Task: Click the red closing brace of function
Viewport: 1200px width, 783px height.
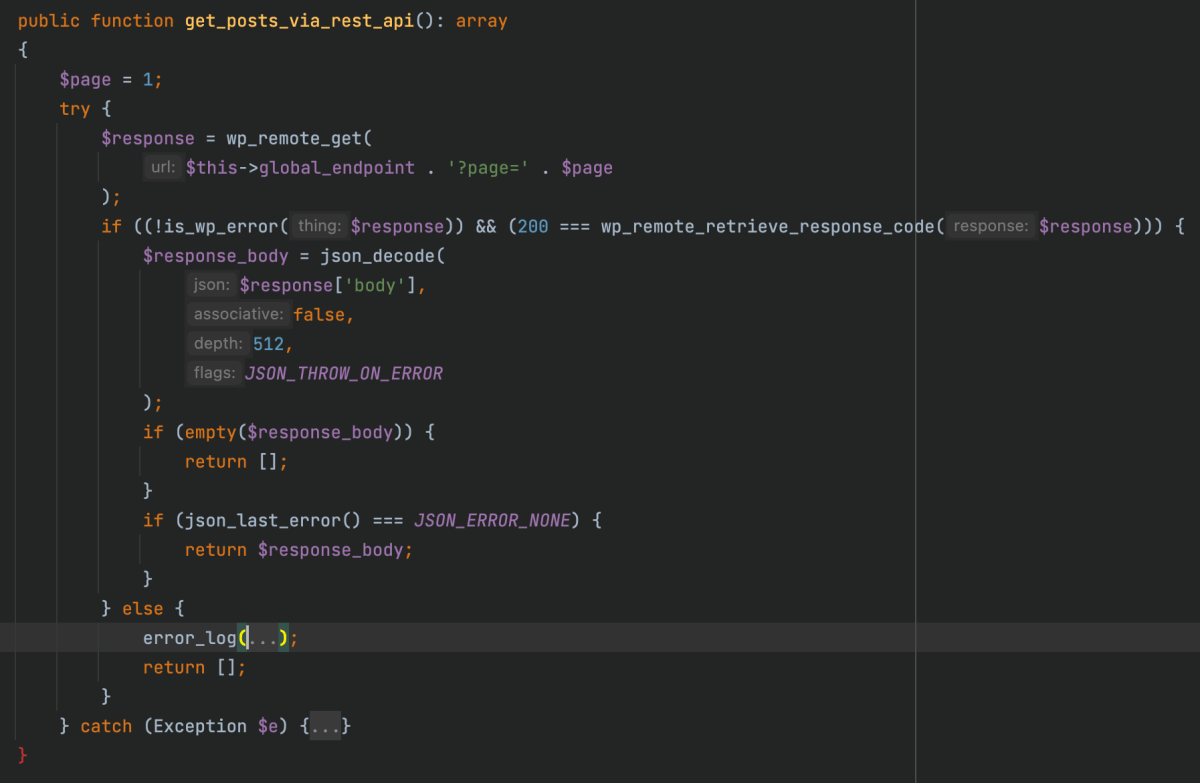Action: pos(23,756)
